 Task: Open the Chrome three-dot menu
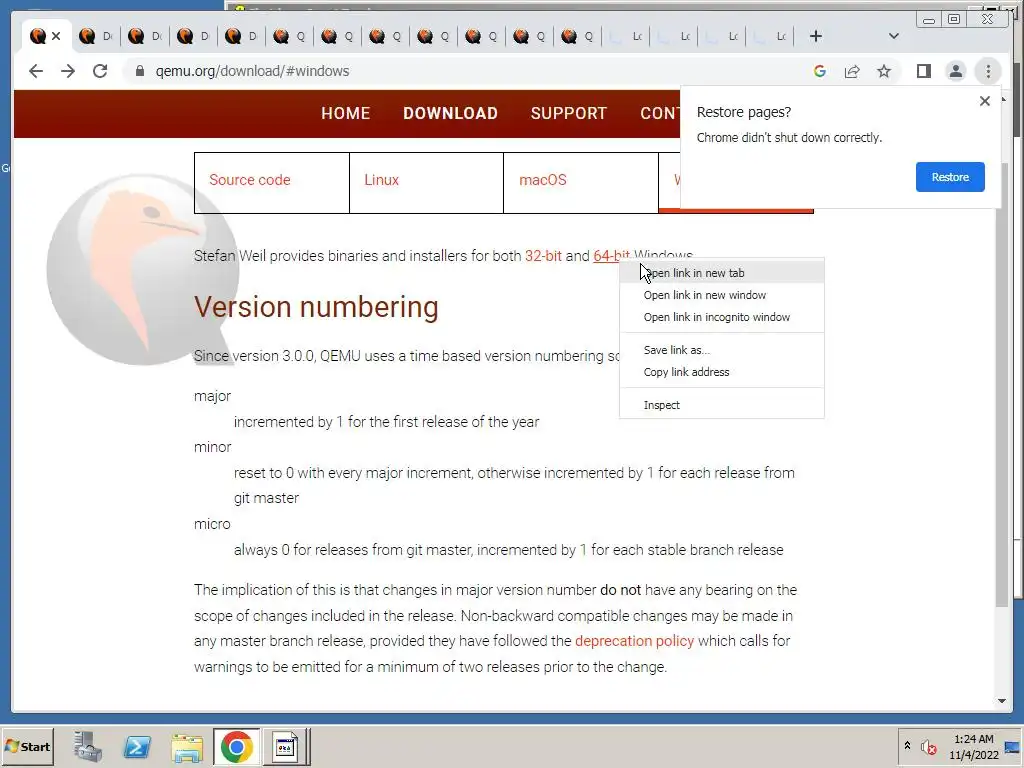click(987, 71)
